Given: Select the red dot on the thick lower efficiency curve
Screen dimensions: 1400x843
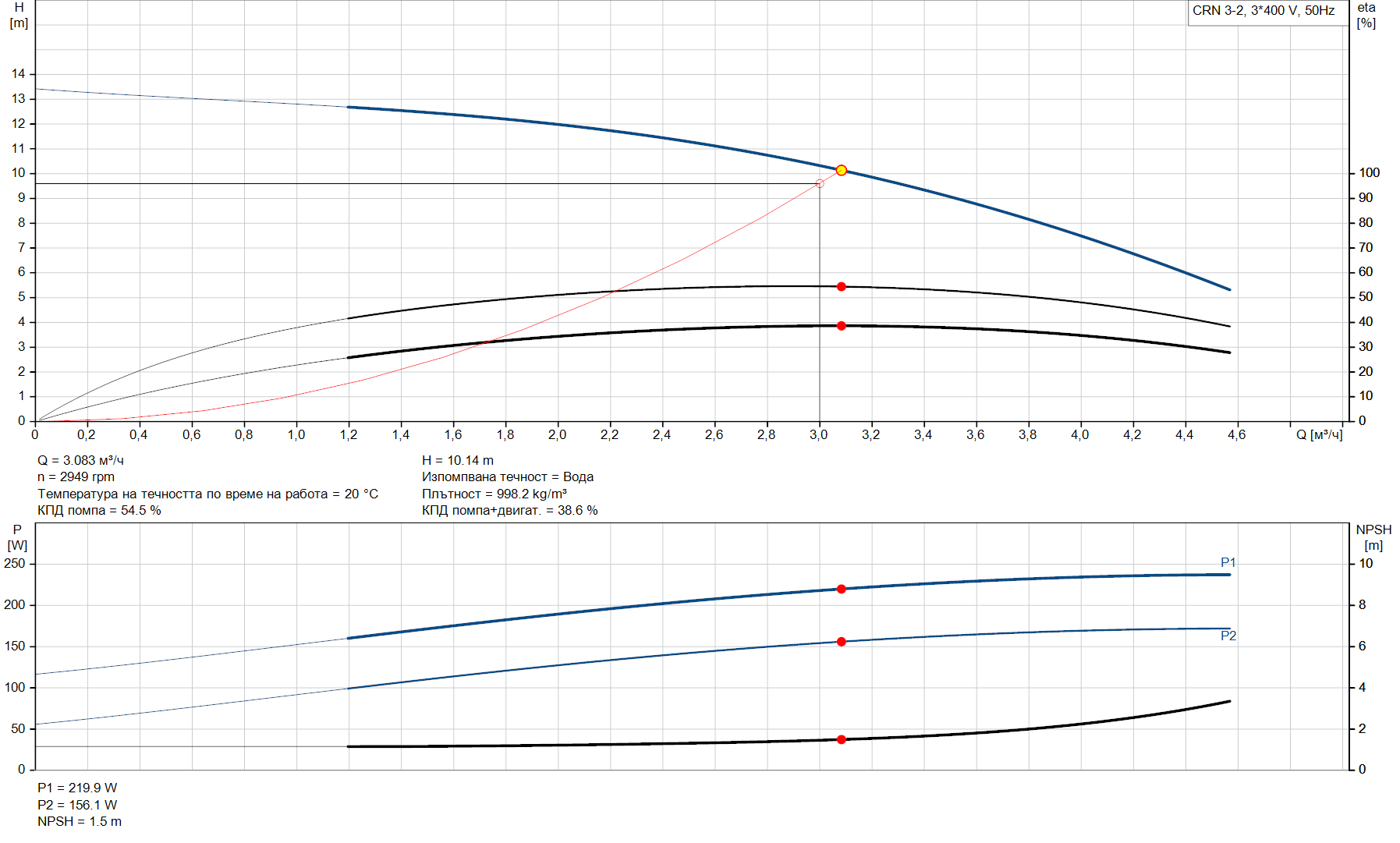Looking at the screenshot, I should pyautogui.click(x=841, y=326).
